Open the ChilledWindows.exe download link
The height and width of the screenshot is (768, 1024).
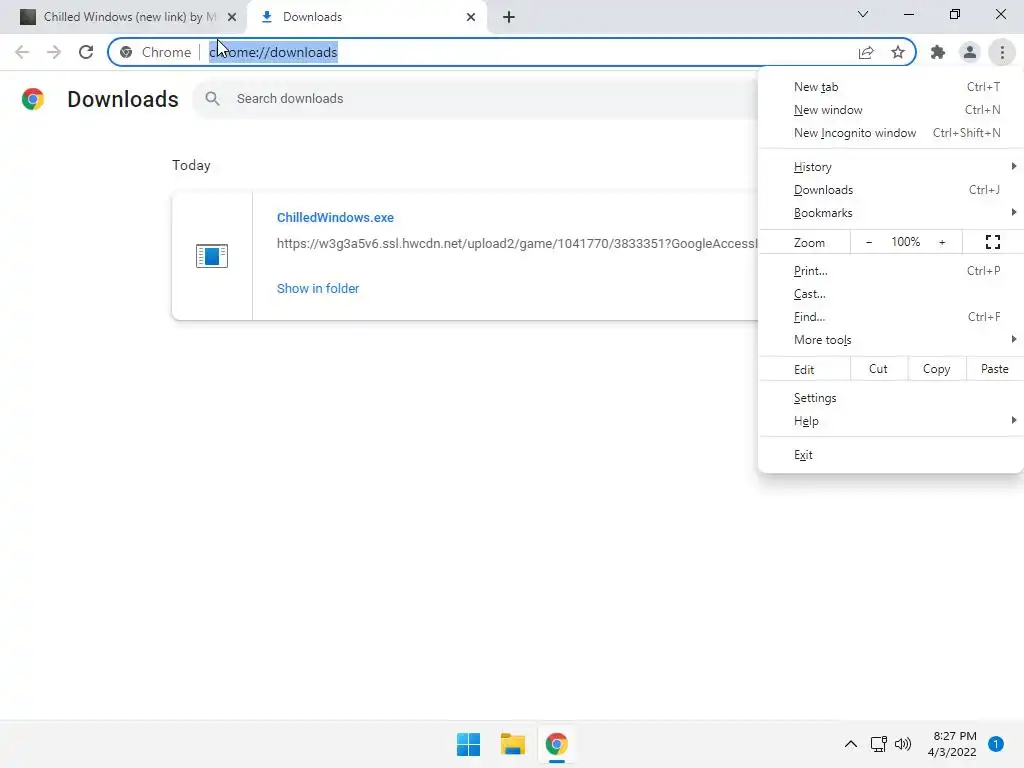(335, 217)
